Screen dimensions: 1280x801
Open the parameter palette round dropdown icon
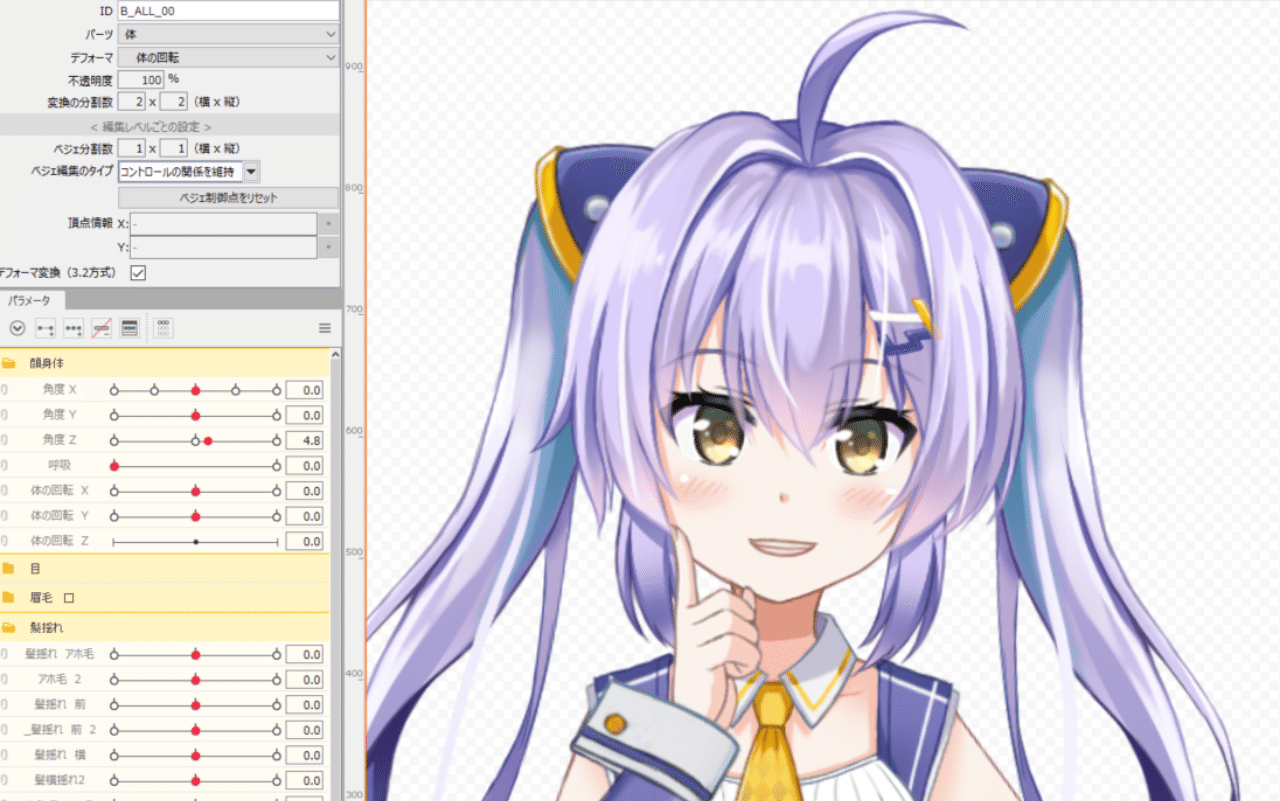pyautogui.click(x=17, y=328)
